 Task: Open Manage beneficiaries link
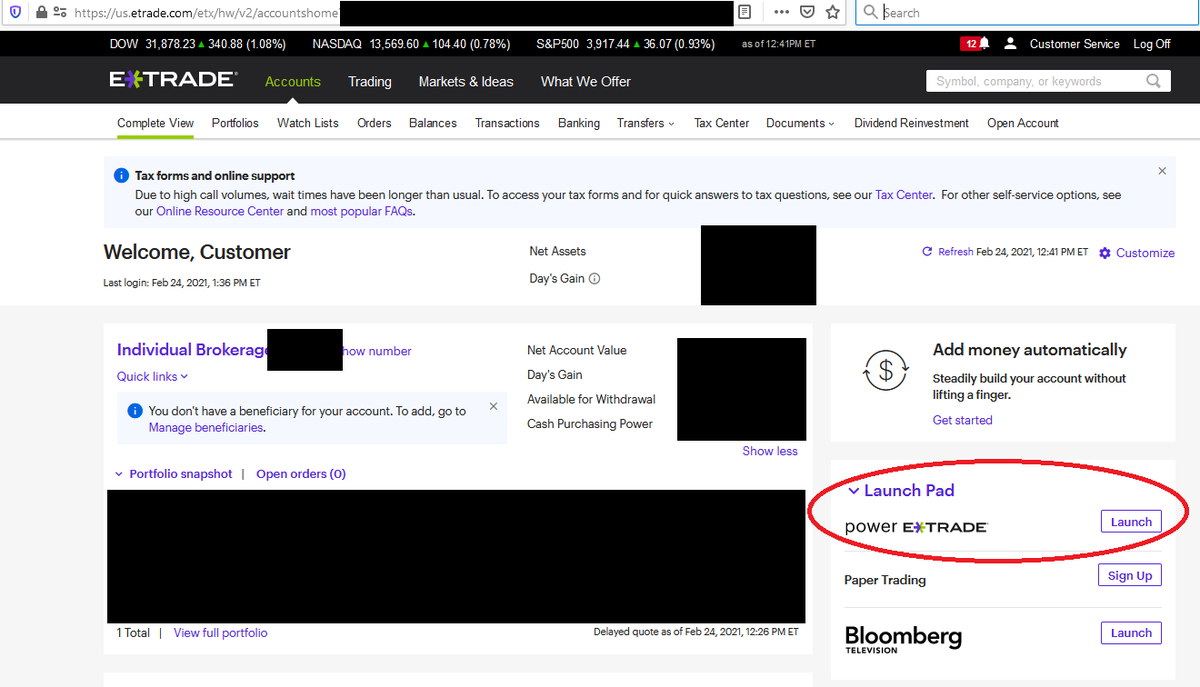click(206, 427)
